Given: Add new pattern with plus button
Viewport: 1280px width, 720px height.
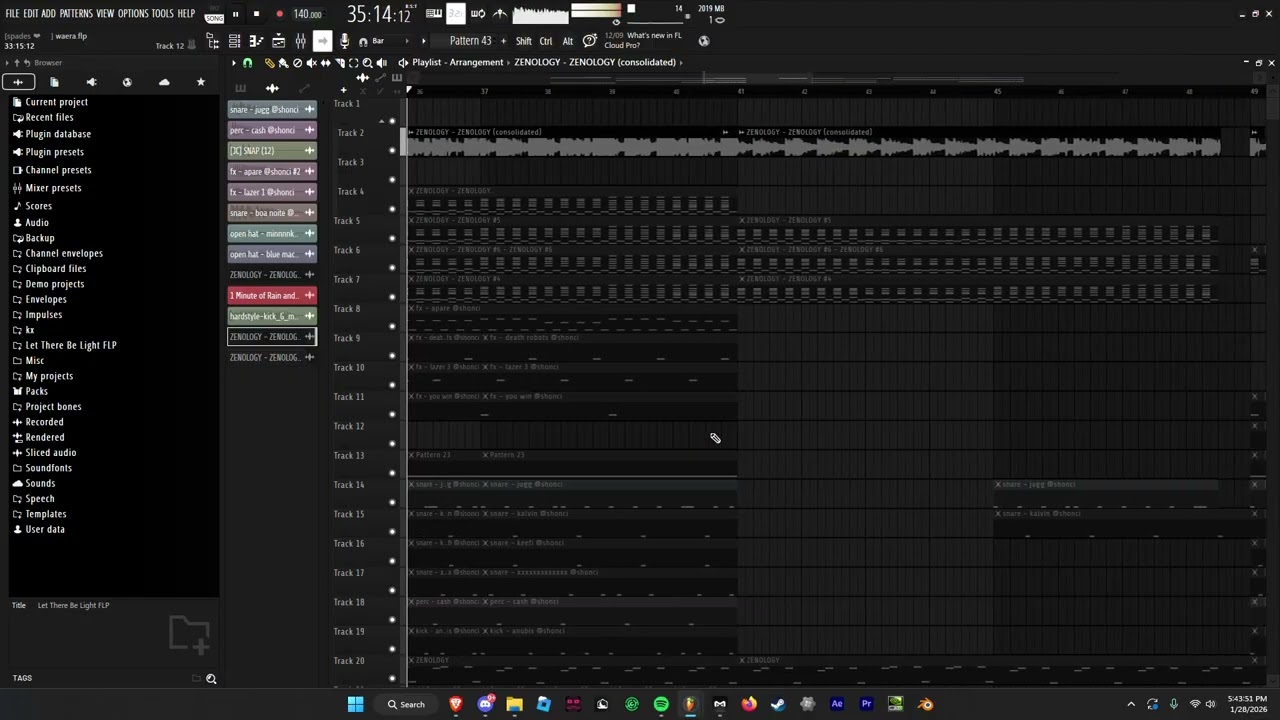Looking at the screenshot, I should point(503,41).
